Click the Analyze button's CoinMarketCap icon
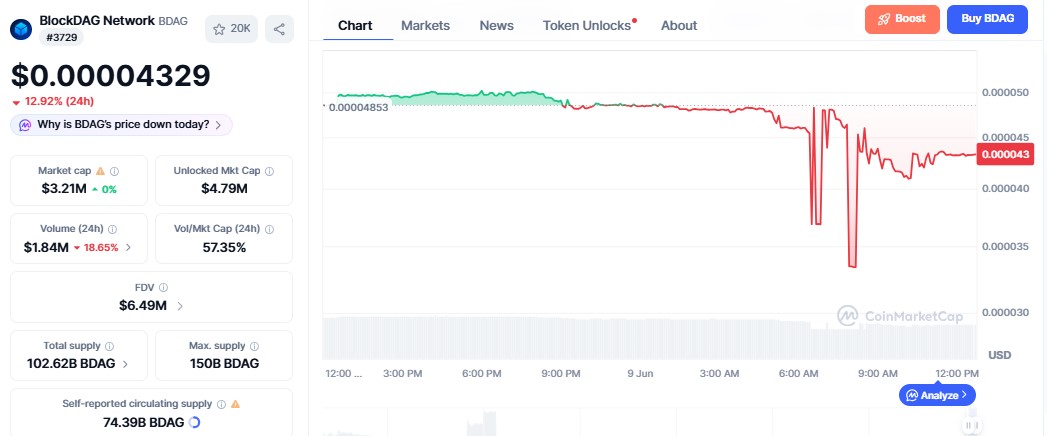This screenshot has width=1047, height=436. pos(911,395)
